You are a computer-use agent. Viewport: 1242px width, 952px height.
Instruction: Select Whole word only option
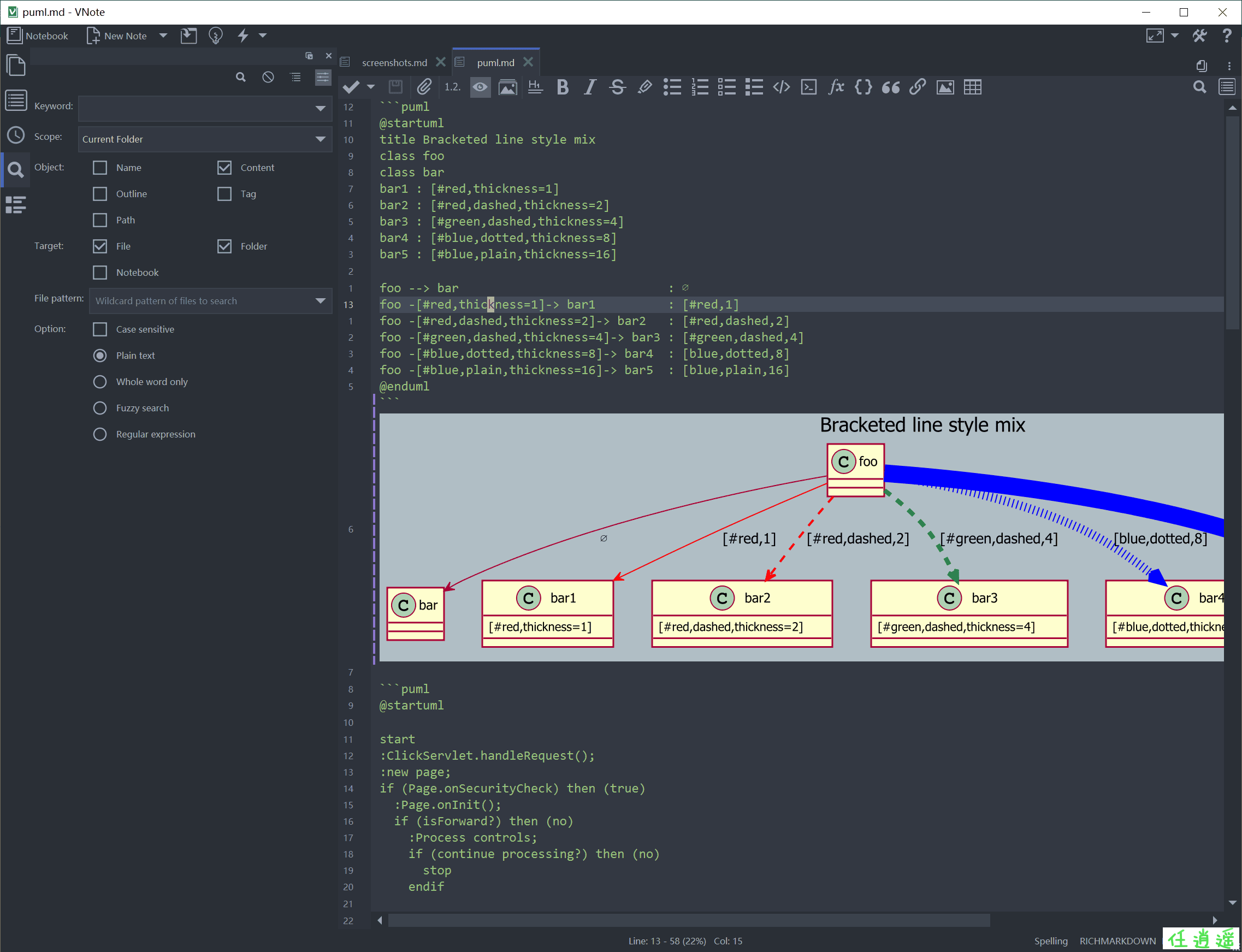100,382
